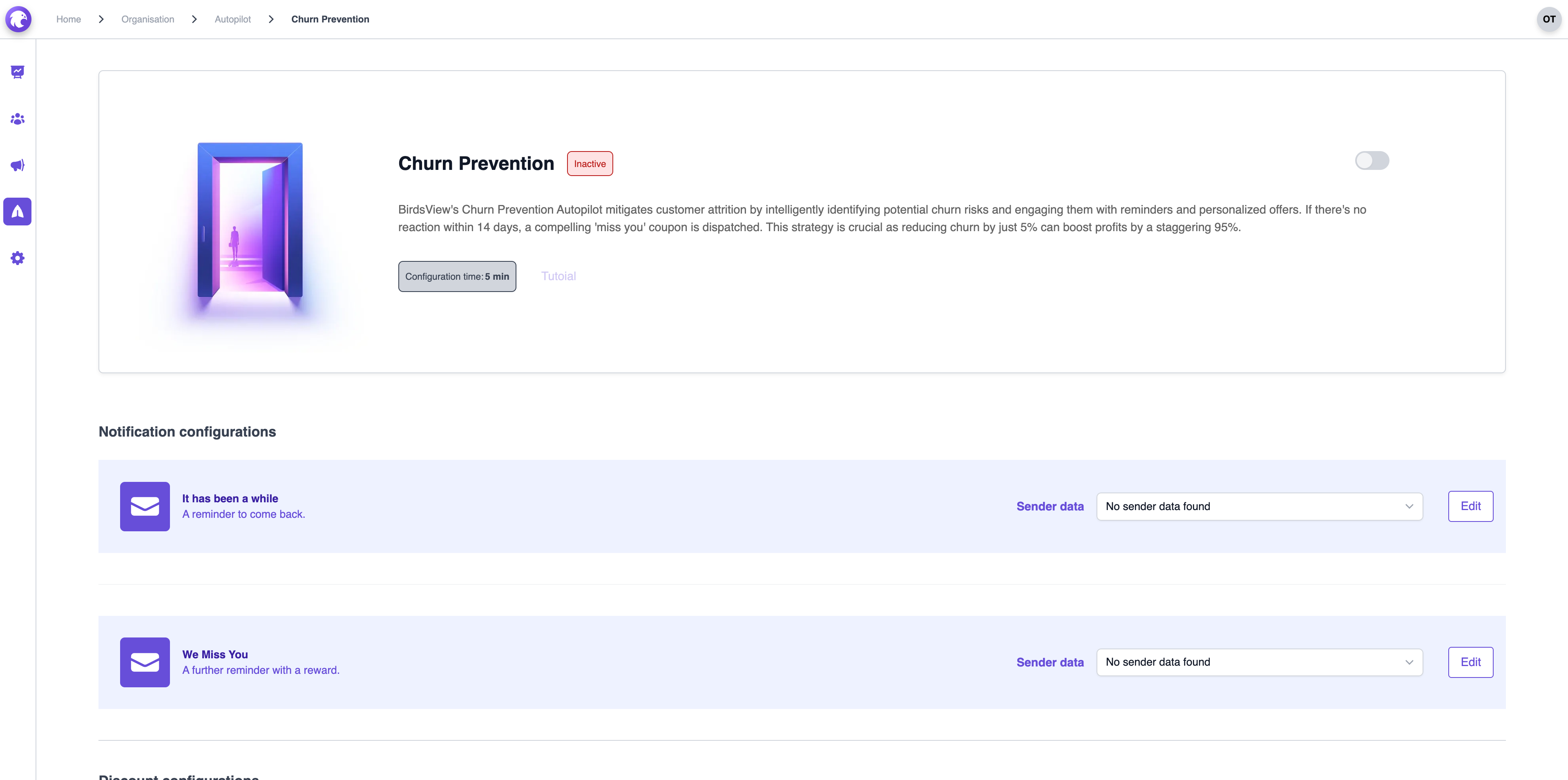Edit the It has been a while notification
This screenshot has width=1568, height=780.
(1471, 506)
